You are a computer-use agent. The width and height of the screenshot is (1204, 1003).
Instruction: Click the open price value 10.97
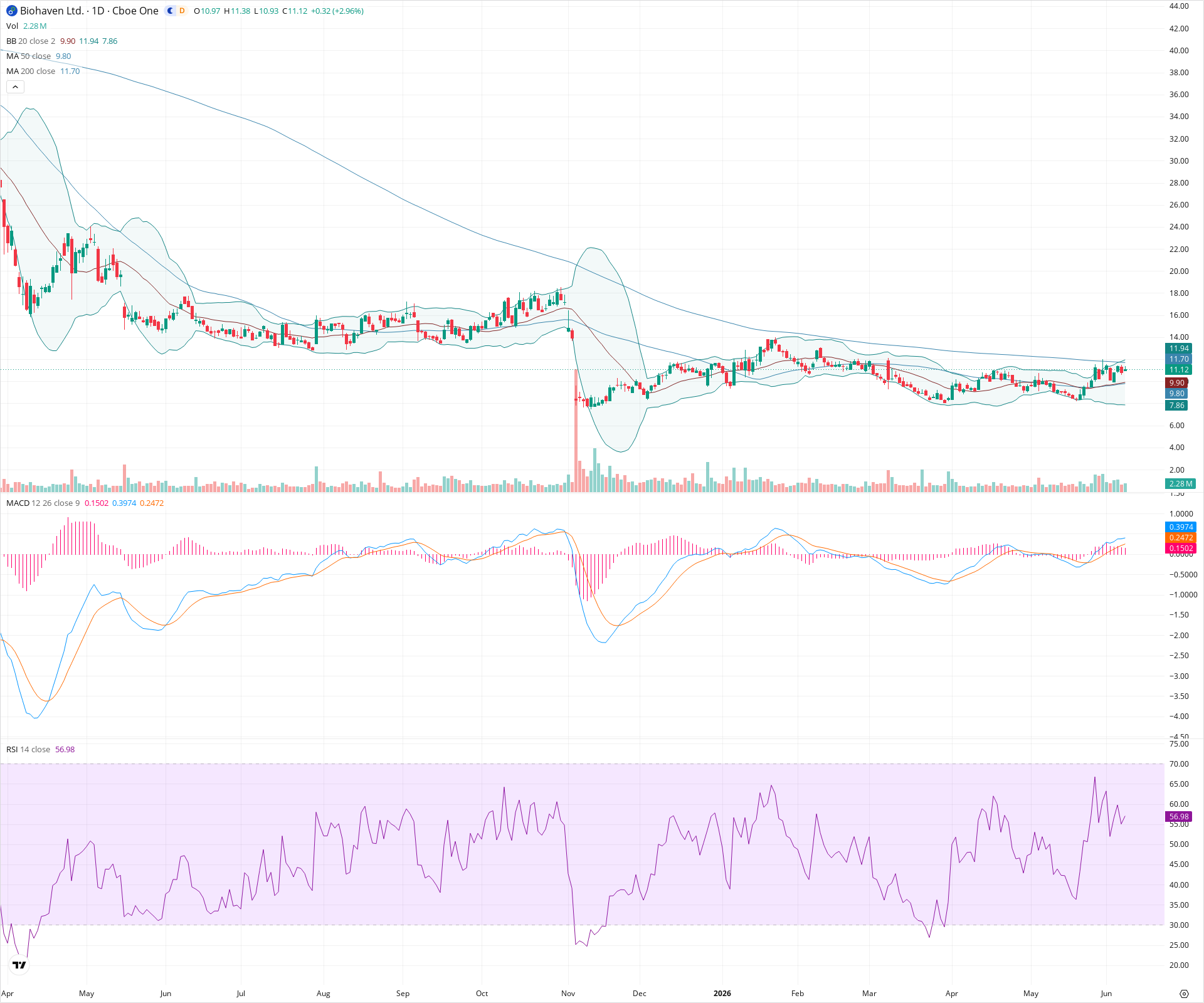210,11
